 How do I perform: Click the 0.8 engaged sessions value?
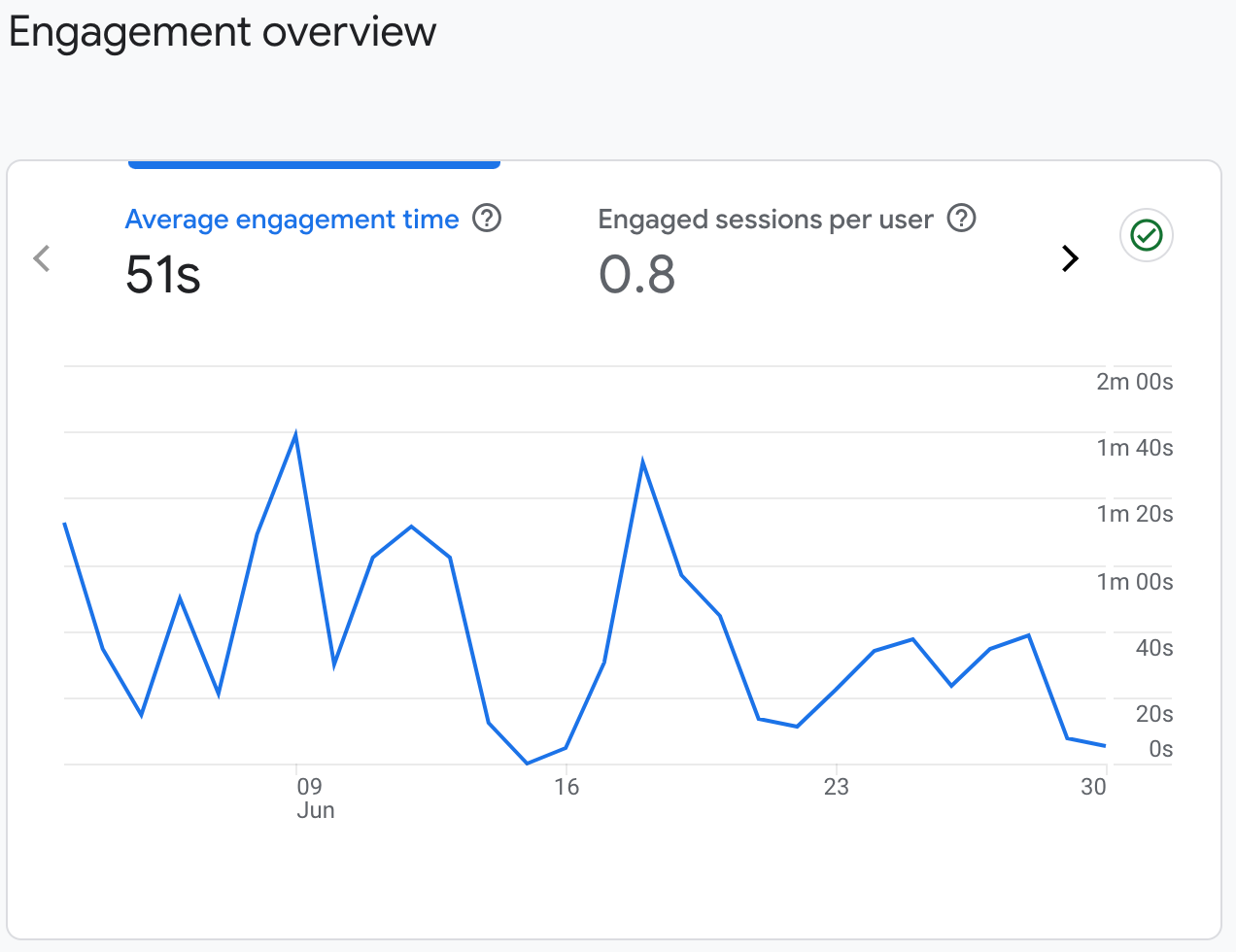click(x=636, y=275)
